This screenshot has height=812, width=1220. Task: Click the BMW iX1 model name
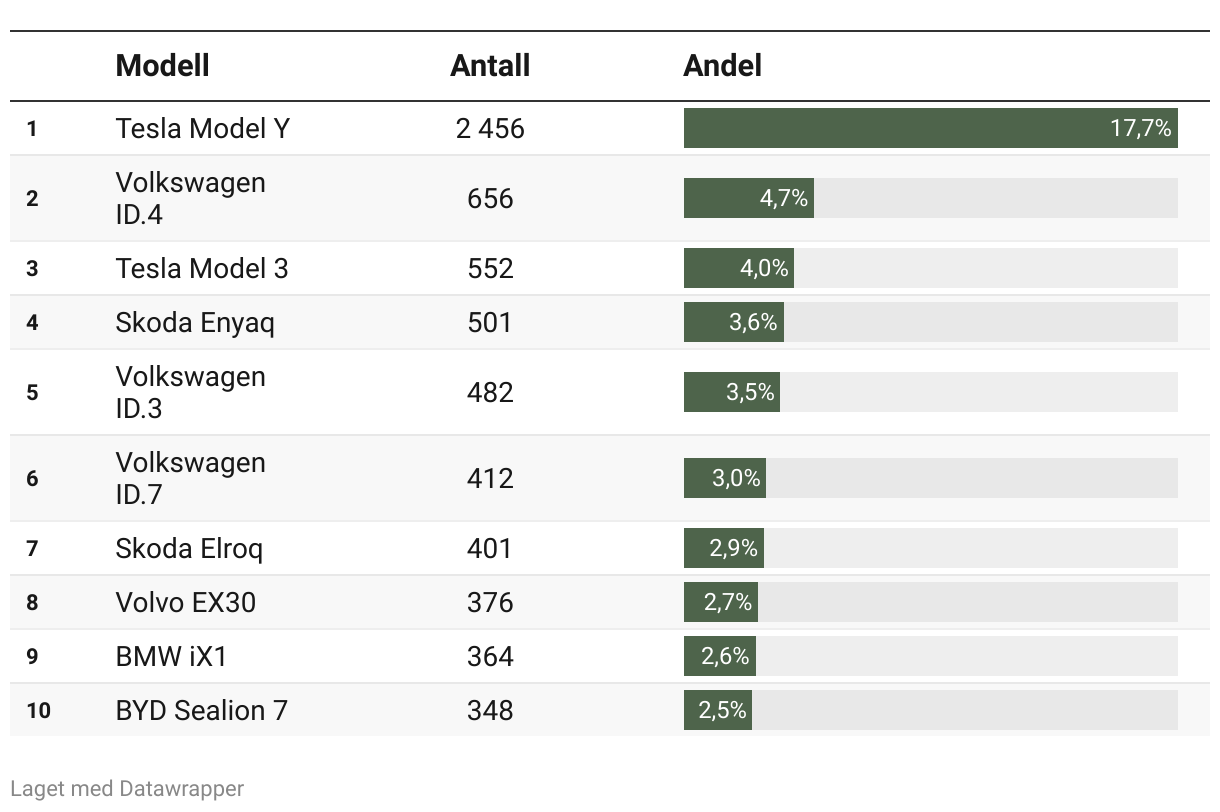click(x=171, y=656)
